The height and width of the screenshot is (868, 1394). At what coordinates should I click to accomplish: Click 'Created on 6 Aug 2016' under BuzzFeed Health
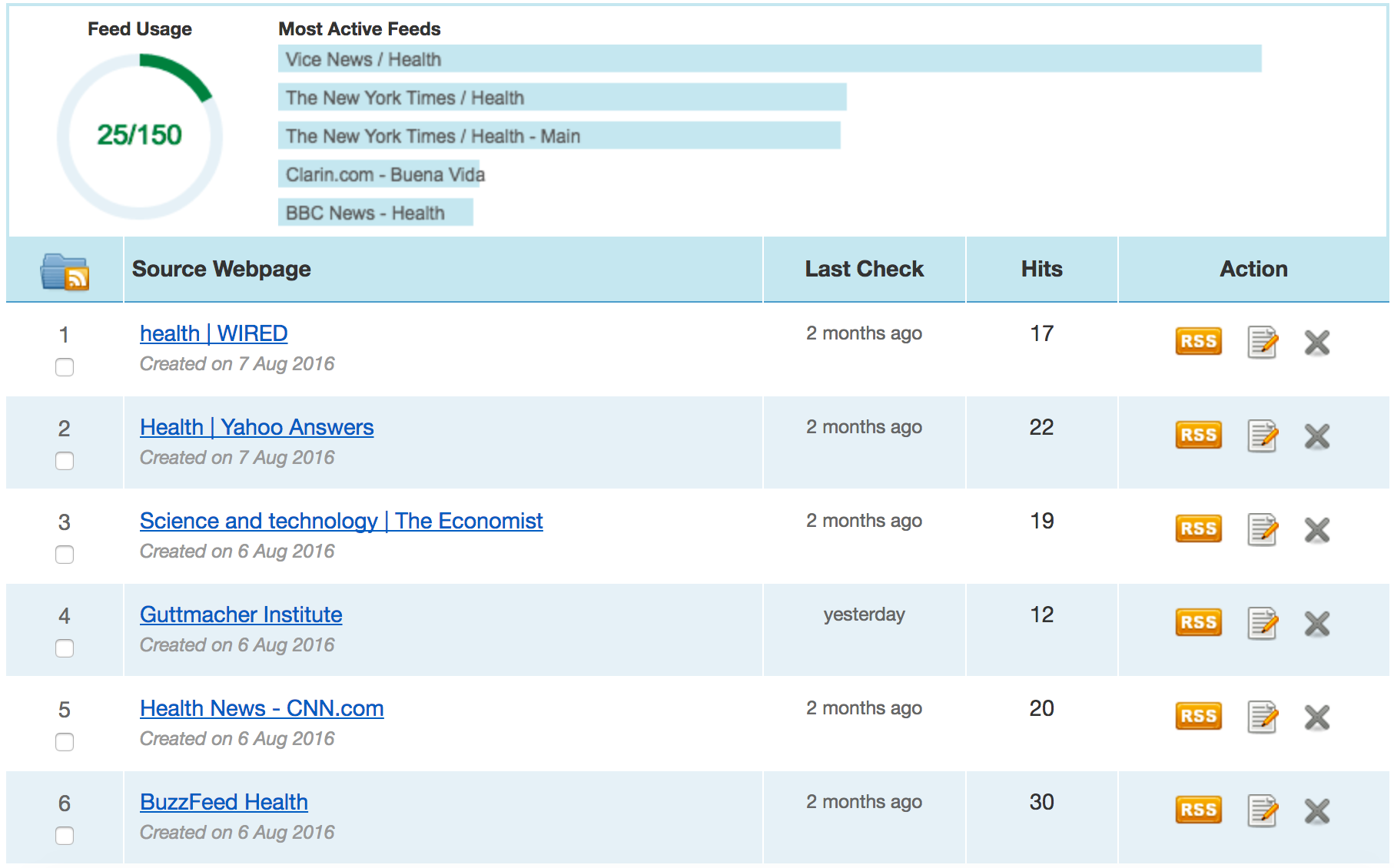tap(237, 833)
